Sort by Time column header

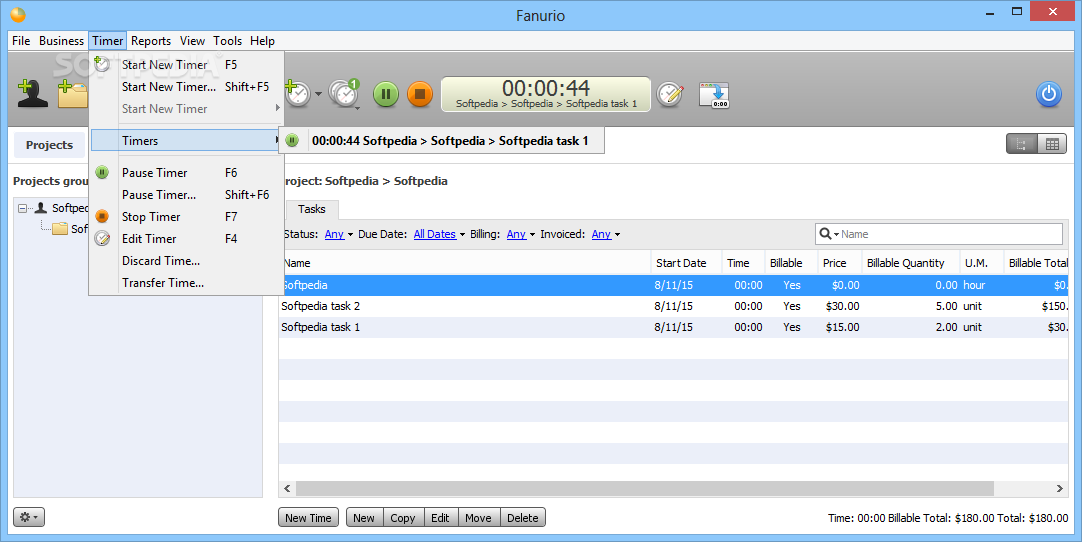coord(742,263)
